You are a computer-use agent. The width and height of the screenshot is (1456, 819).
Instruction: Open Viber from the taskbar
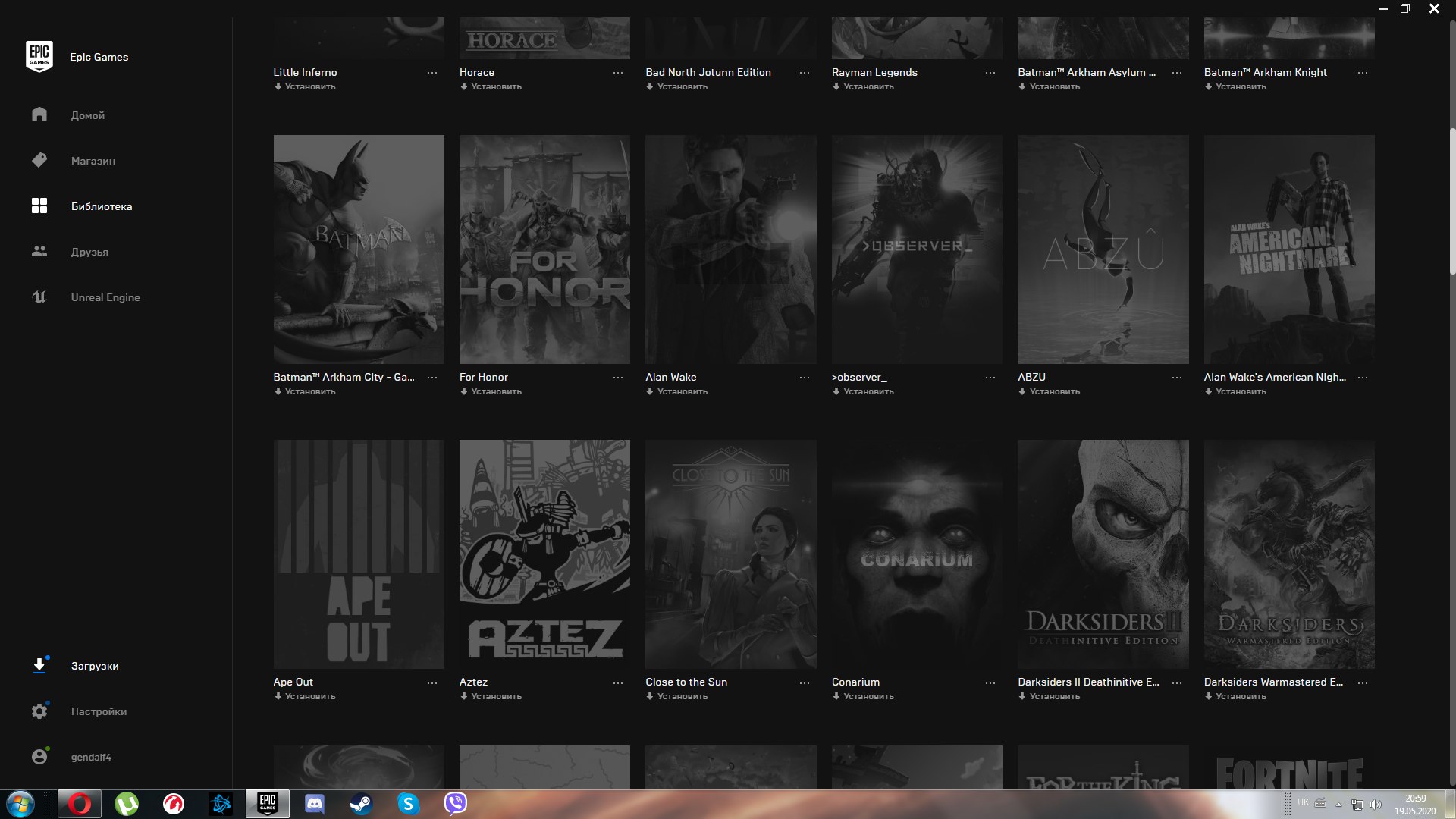(455, 804)
